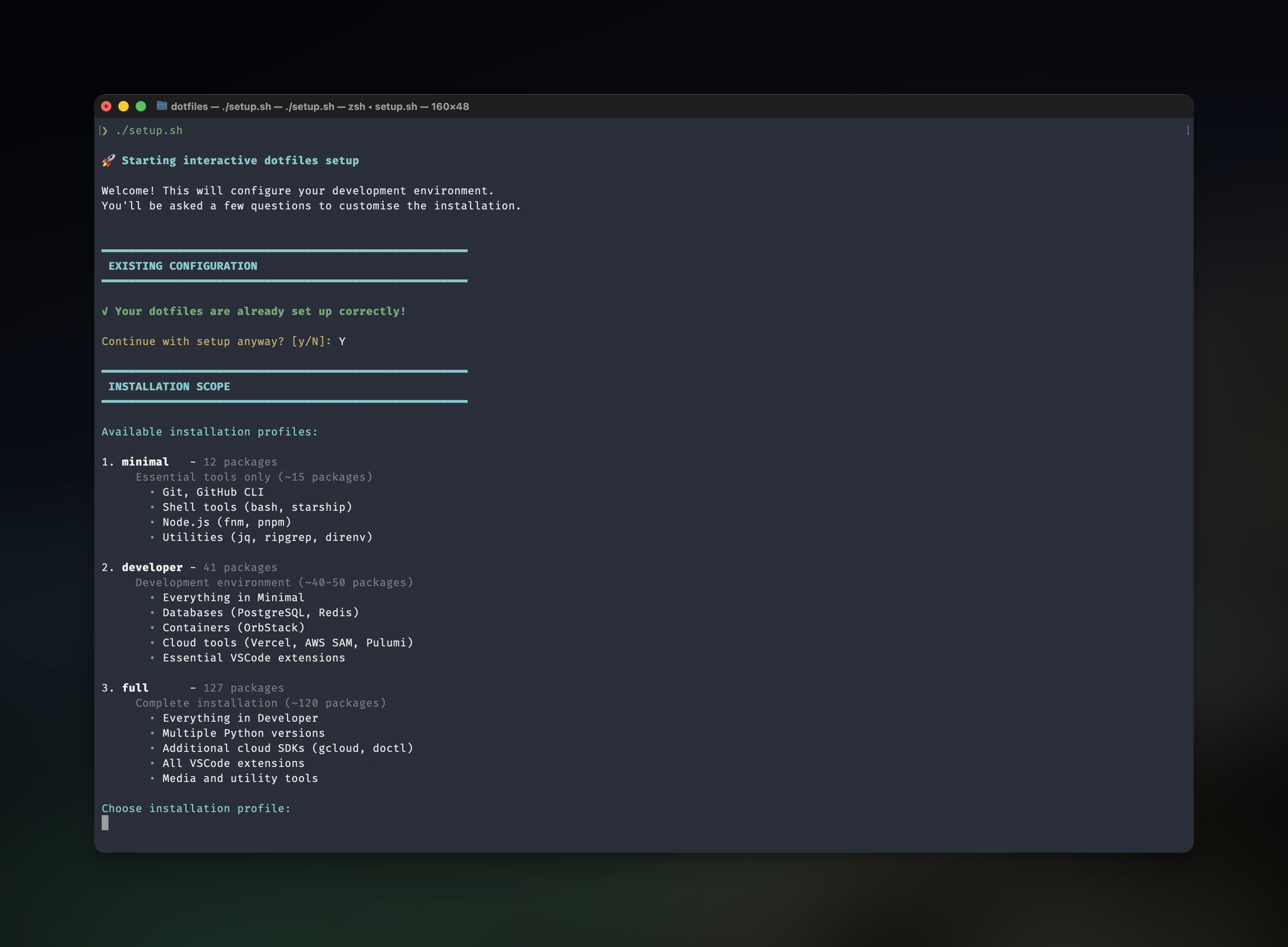Click the yellow minimize window button
Image resolution: width=1288 pixels, height=947 pixels.
[x=123, y=106]
